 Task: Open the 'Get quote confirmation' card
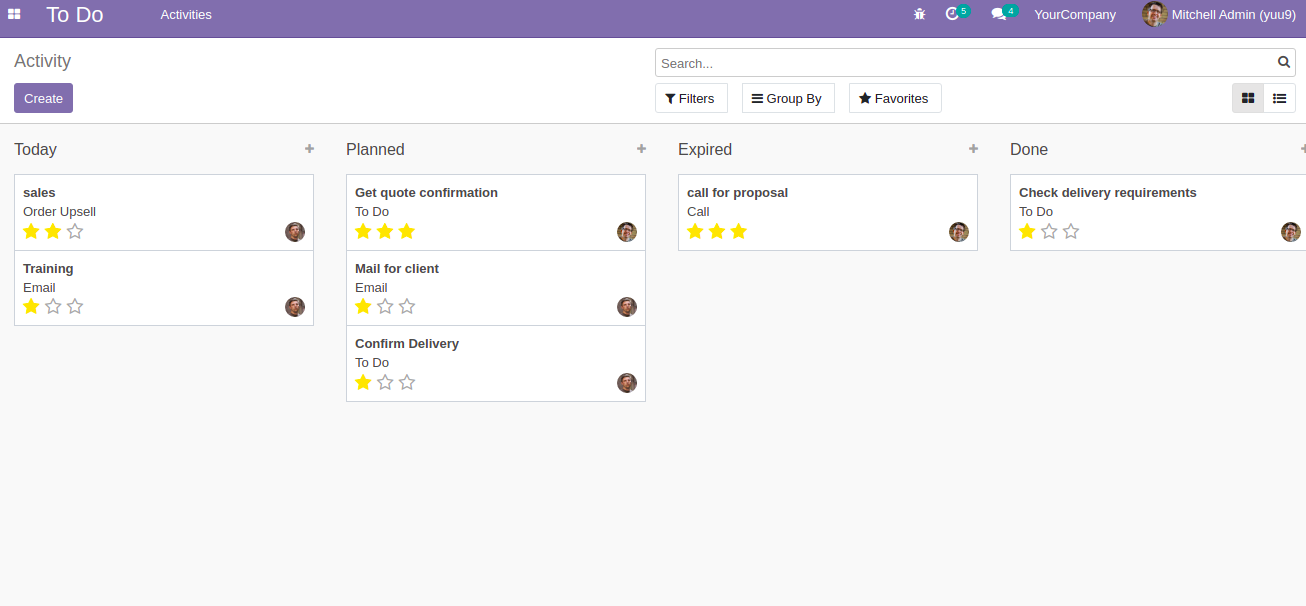coord(426,193)
